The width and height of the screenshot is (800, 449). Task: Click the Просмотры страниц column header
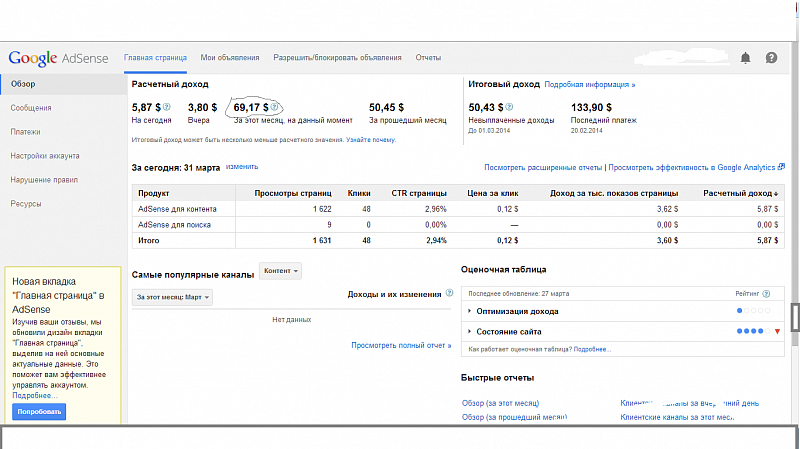point(293,193)
